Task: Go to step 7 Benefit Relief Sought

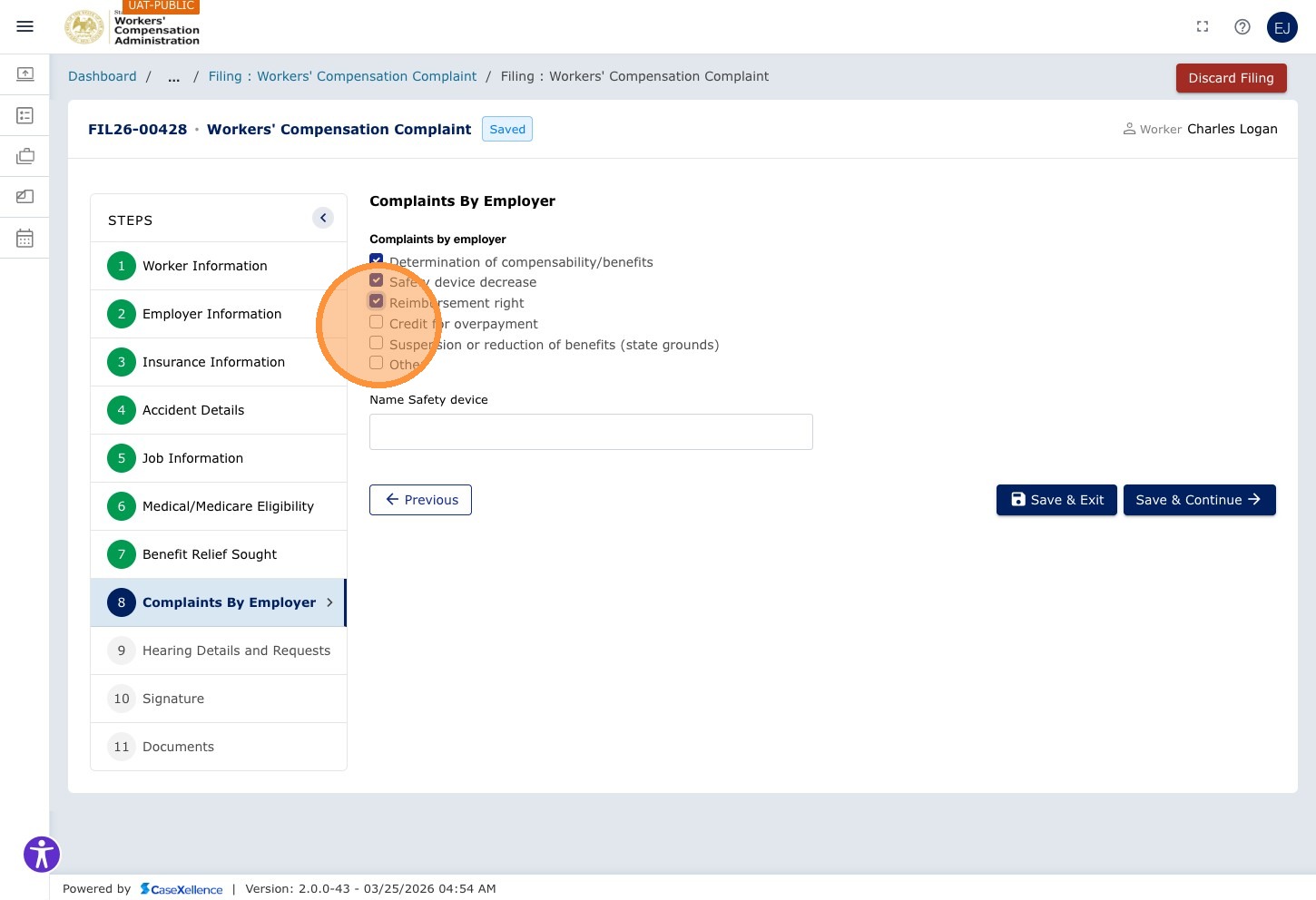Action: pos(219,554)
